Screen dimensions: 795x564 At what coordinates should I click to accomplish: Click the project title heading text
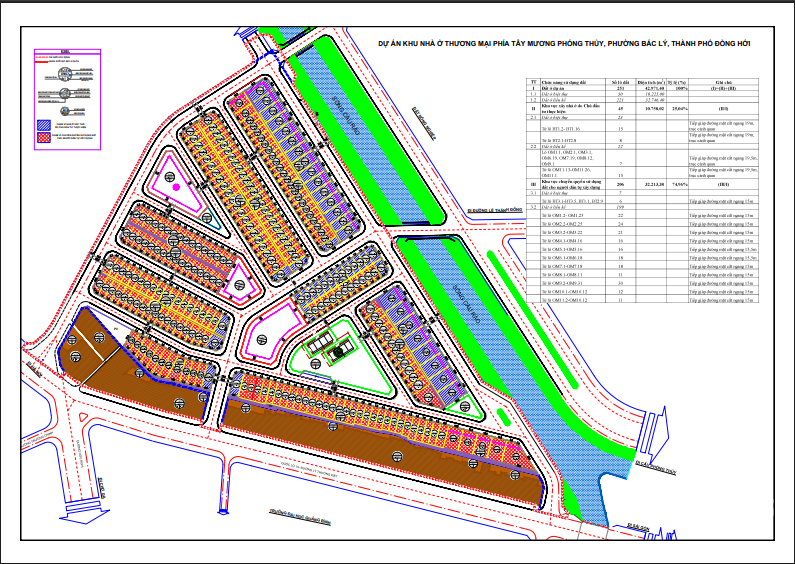tap(563, 45)
